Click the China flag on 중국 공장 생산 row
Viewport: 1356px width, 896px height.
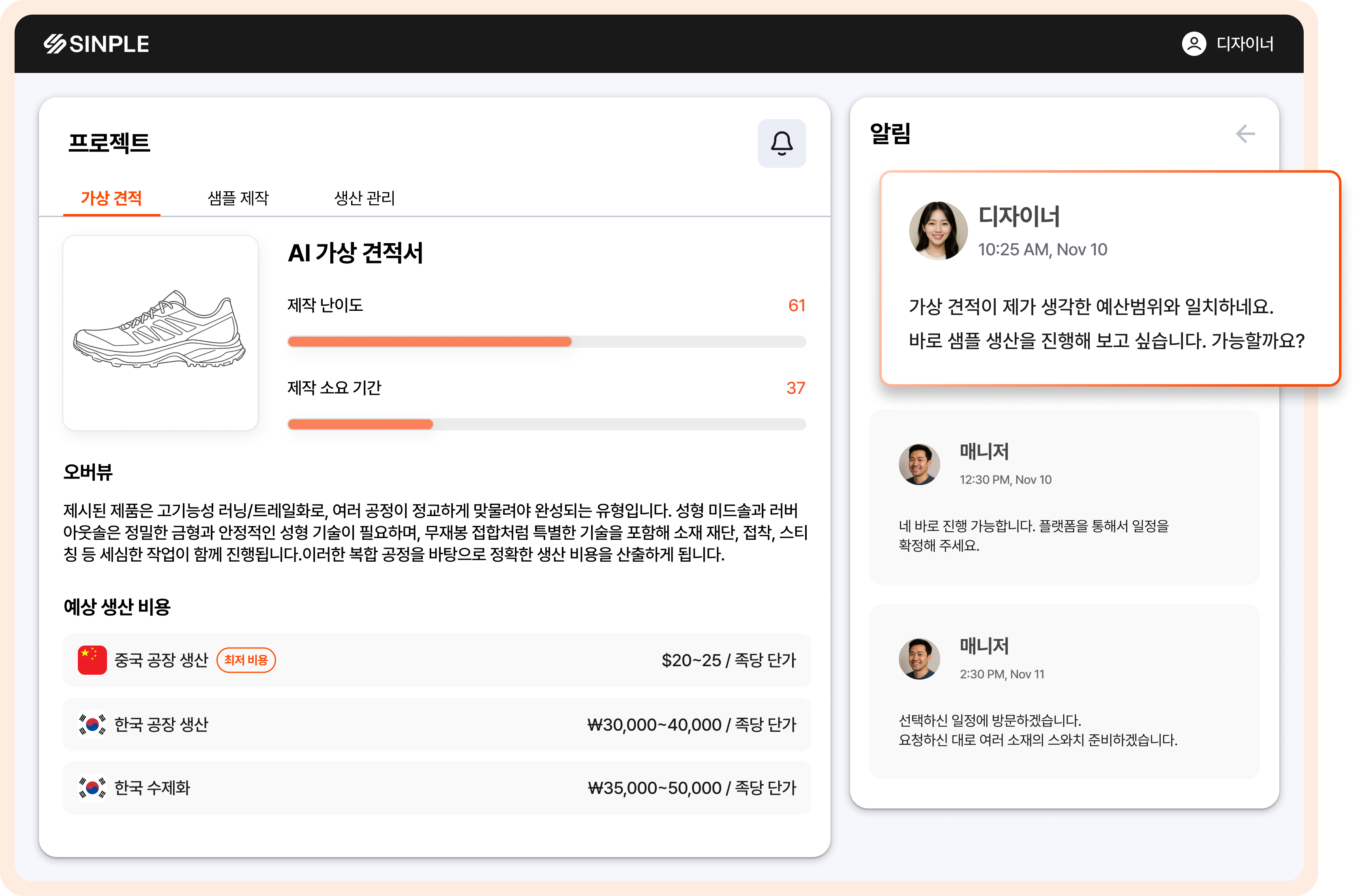[92, 661]
